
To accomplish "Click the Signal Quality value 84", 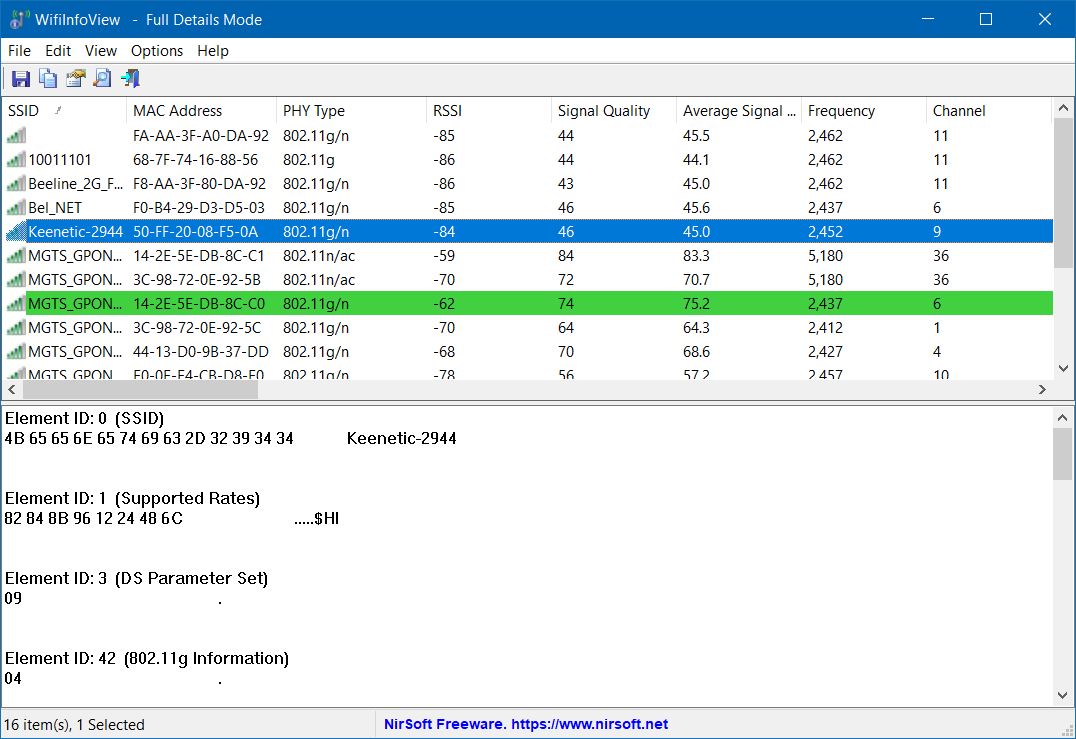I will (x=566, y=256).
